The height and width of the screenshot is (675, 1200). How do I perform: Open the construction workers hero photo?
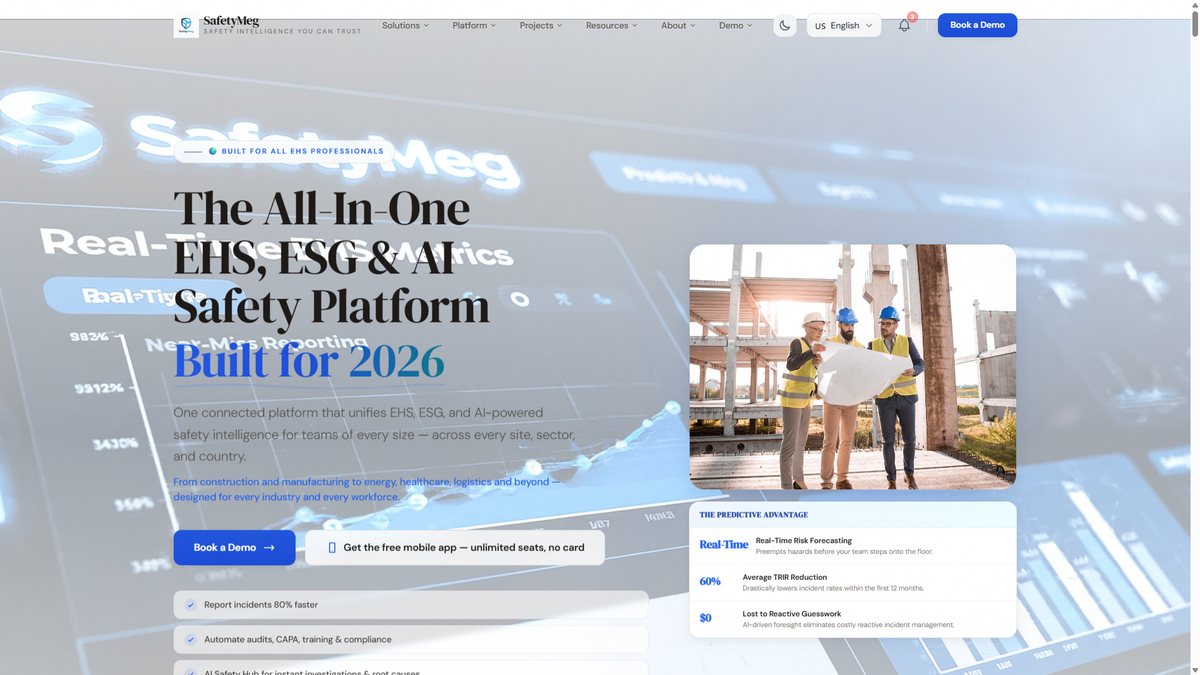pos(853,366)
